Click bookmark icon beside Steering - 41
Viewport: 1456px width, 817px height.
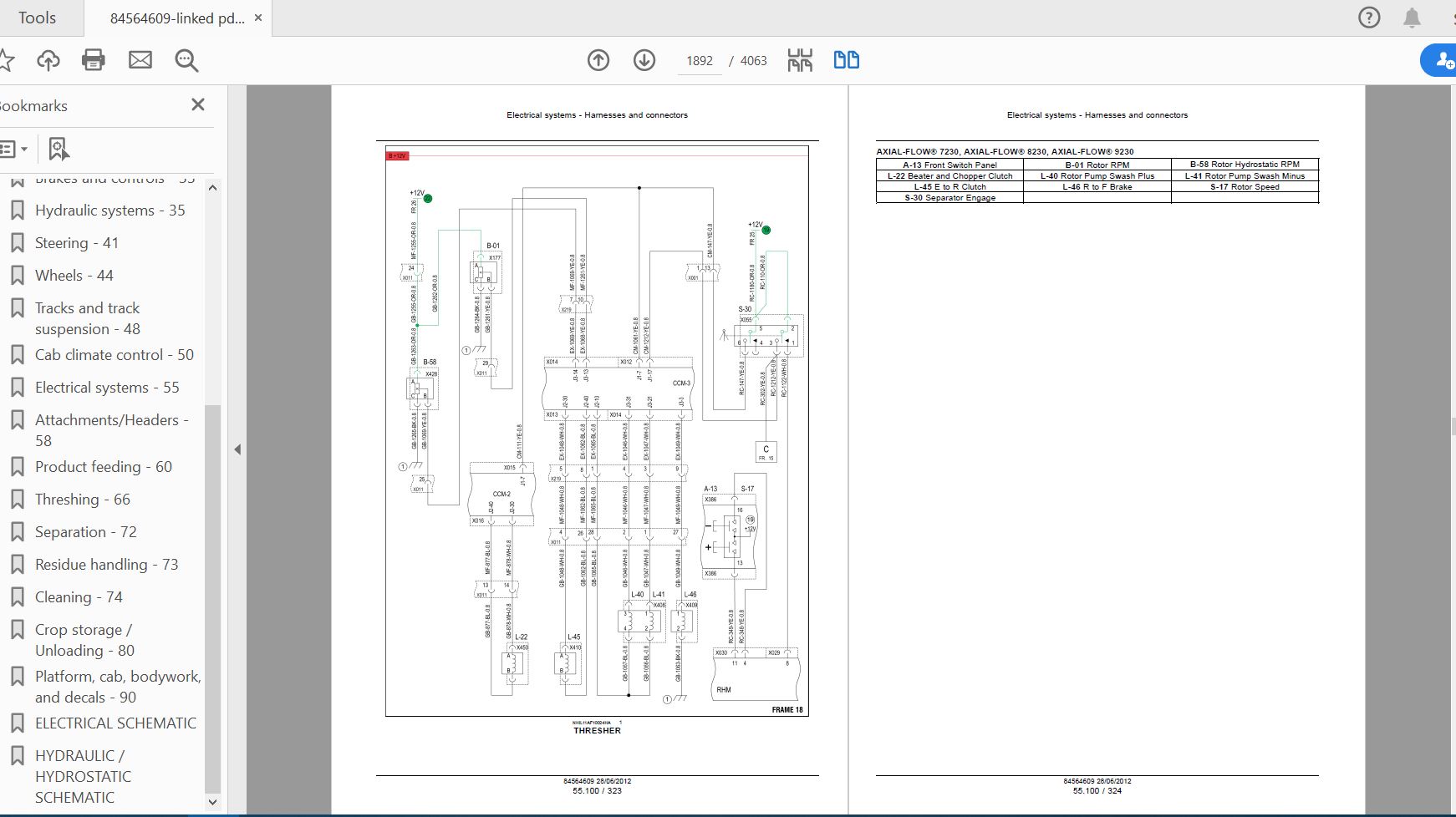click(x=17, y=243)
